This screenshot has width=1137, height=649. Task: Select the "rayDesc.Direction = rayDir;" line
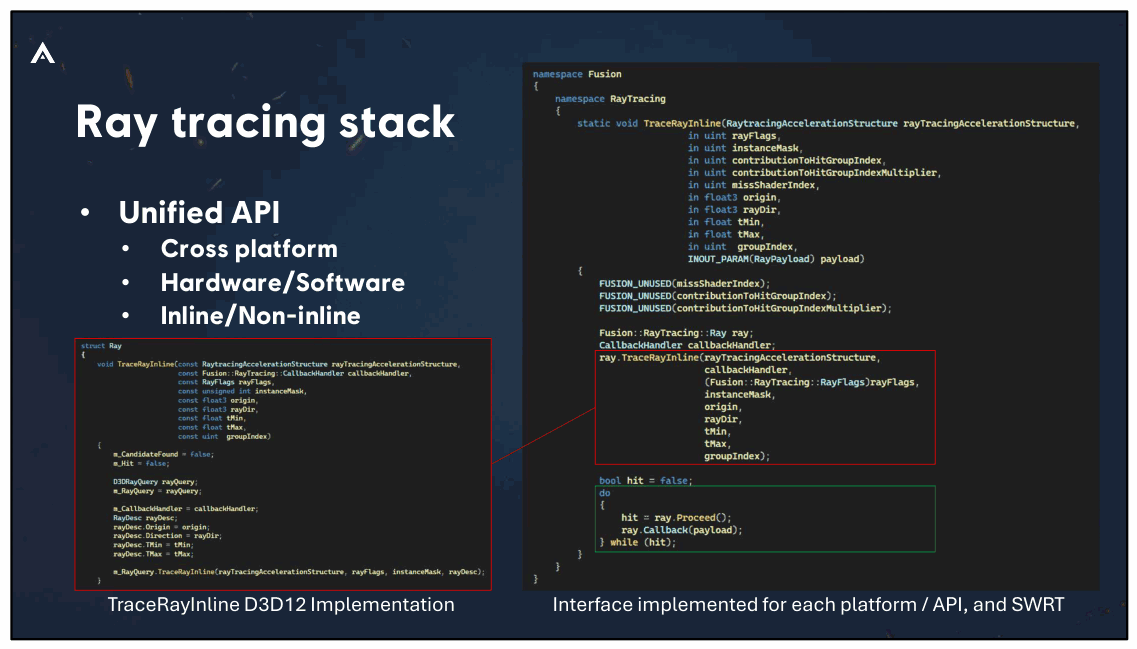coord(168,536)
